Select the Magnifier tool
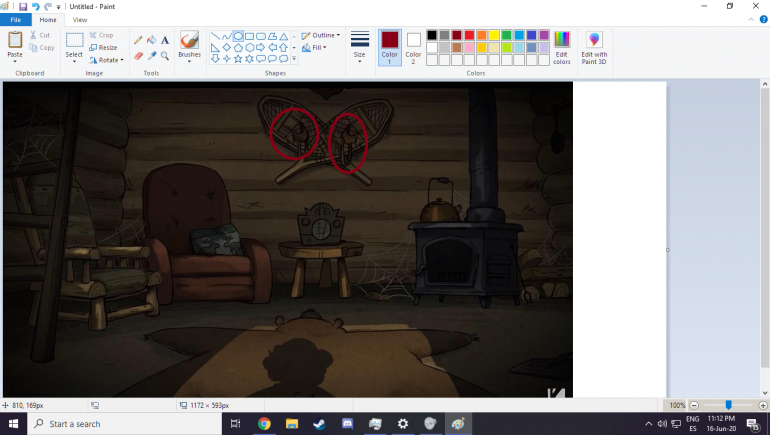This screenshot has width=770, height=435. [165, 56]
